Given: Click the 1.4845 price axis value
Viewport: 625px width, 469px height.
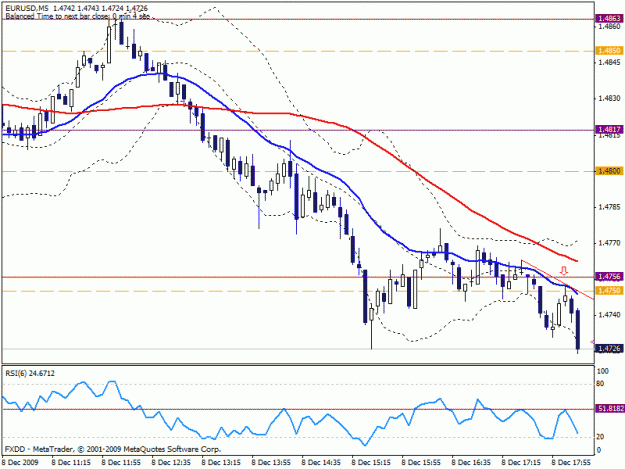Looking at the screenshot, I should click(x=609, y=62).
